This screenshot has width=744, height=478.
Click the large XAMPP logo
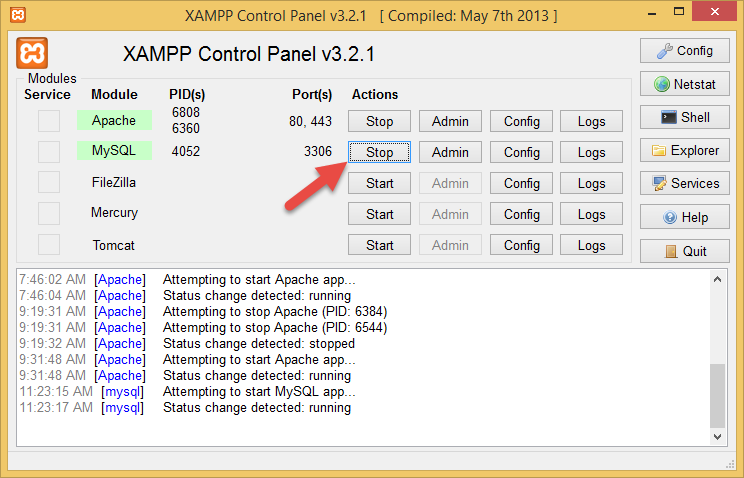coord(32,53)
